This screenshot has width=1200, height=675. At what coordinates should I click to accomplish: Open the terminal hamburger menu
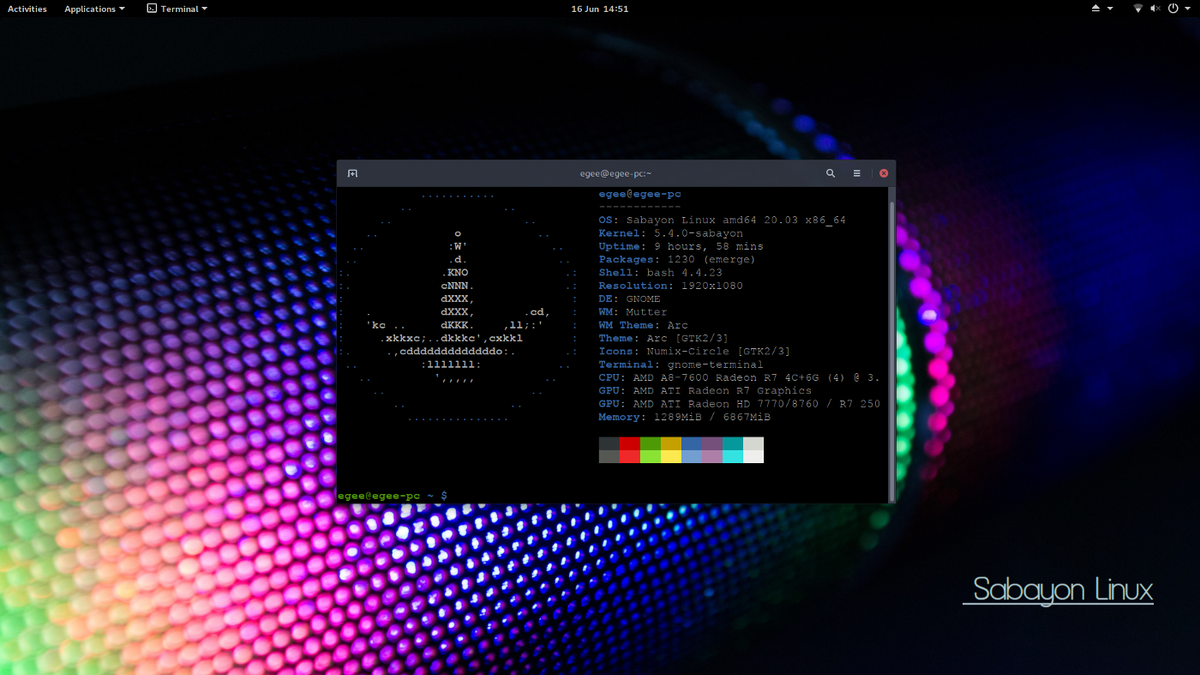point(857,173)
